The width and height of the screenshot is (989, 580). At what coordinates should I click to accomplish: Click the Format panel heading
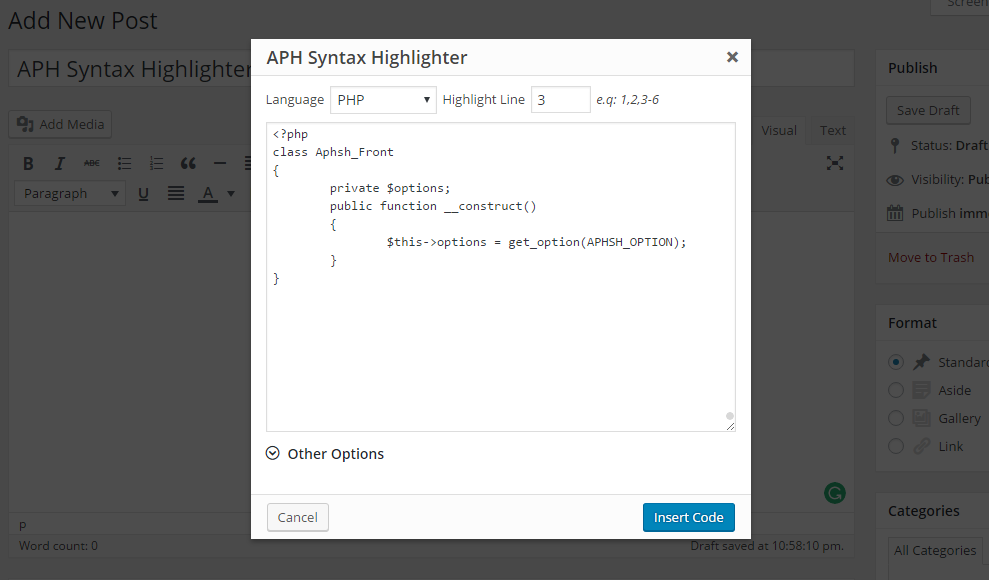point(912,323)
